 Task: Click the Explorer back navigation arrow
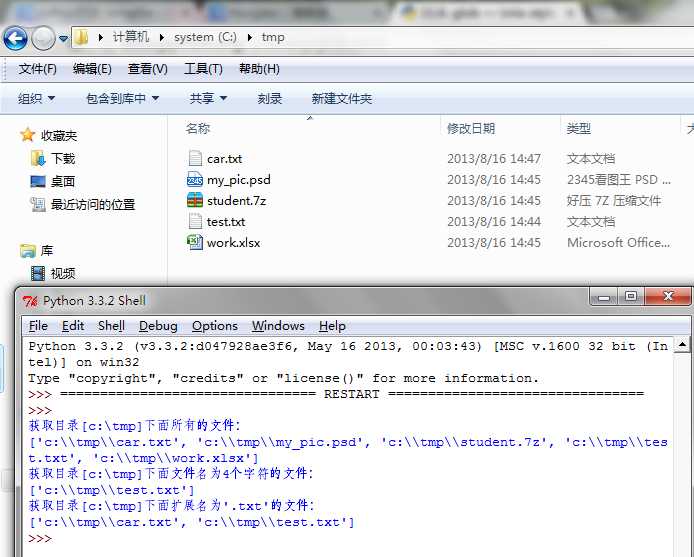(15, 39)
